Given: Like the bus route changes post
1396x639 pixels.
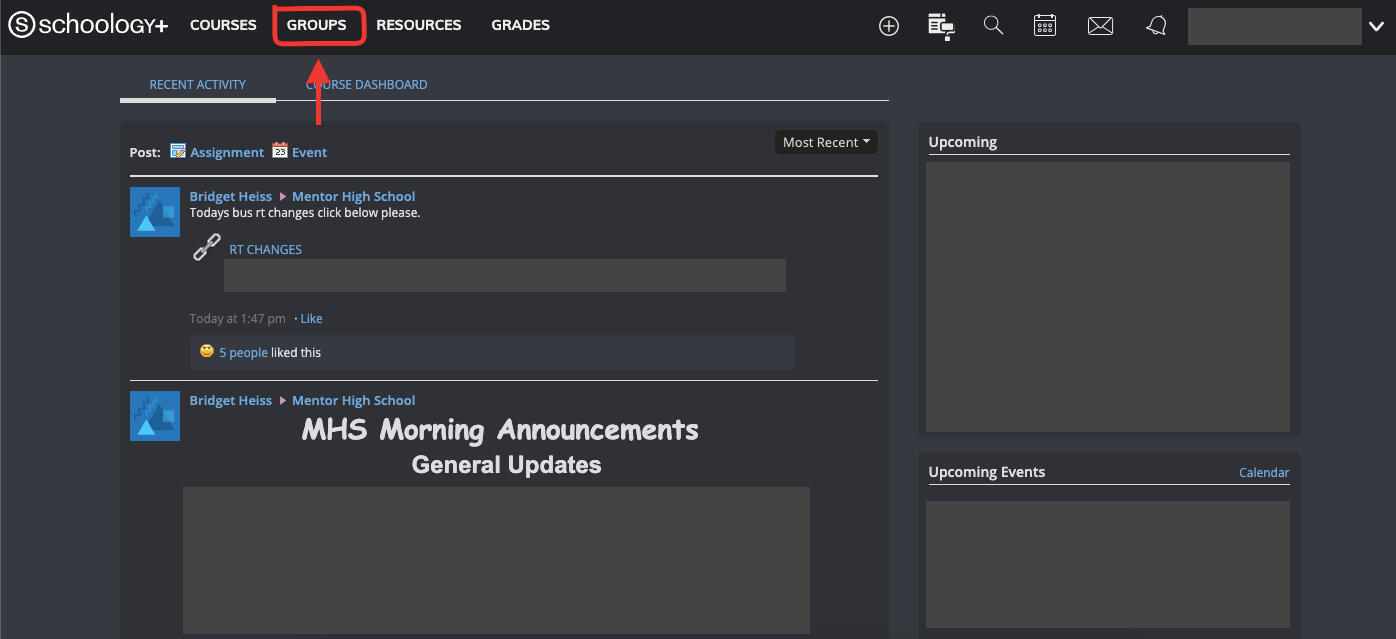Looking at the screenshot, I should click(x=311, y=319).
